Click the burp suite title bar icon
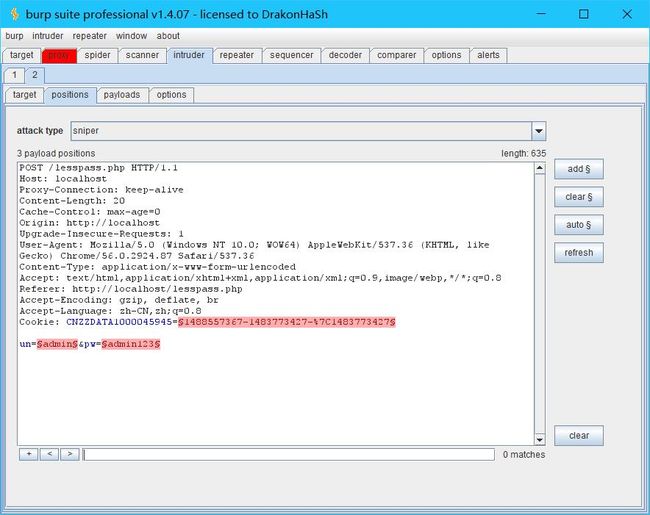The width and height of the screenshot is (650, 515). (15, 14)
